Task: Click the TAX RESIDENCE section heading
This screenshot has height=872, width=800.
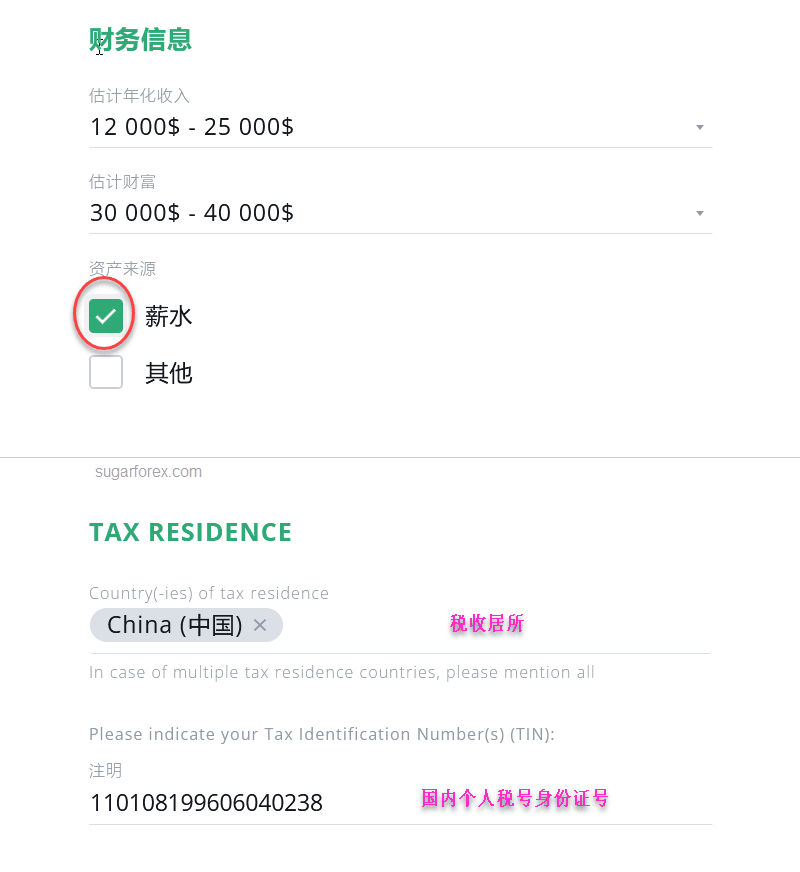Action: (x=190, y=532)
